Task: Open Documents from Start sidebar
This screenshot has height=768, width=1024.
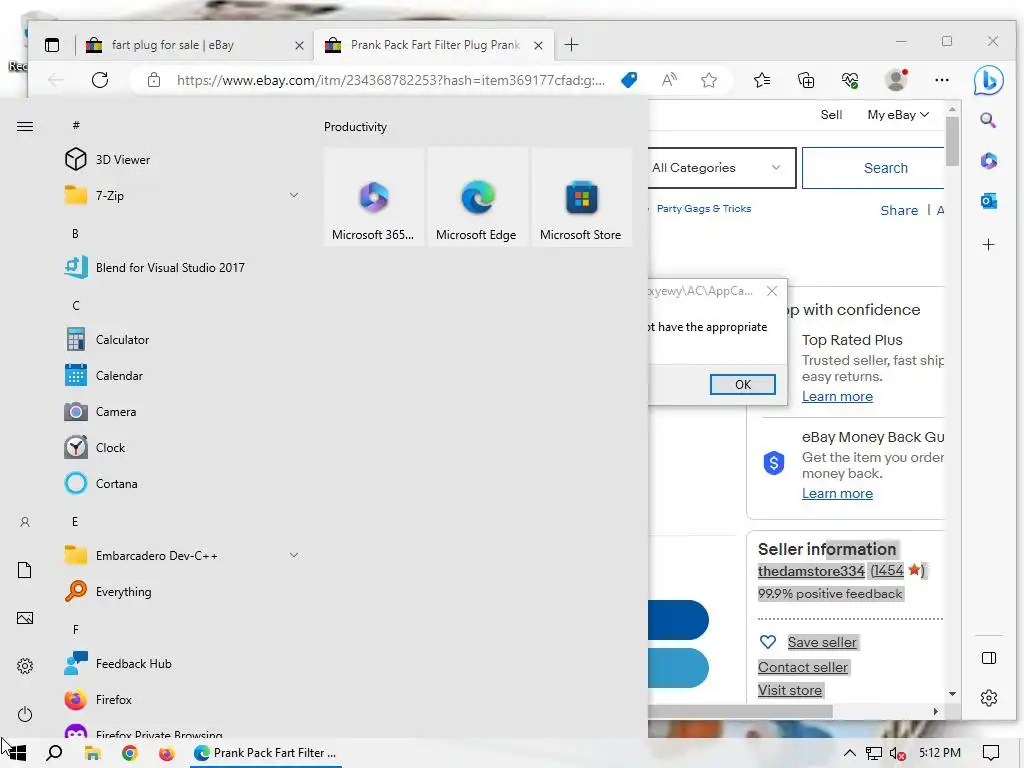Action: 25,570
